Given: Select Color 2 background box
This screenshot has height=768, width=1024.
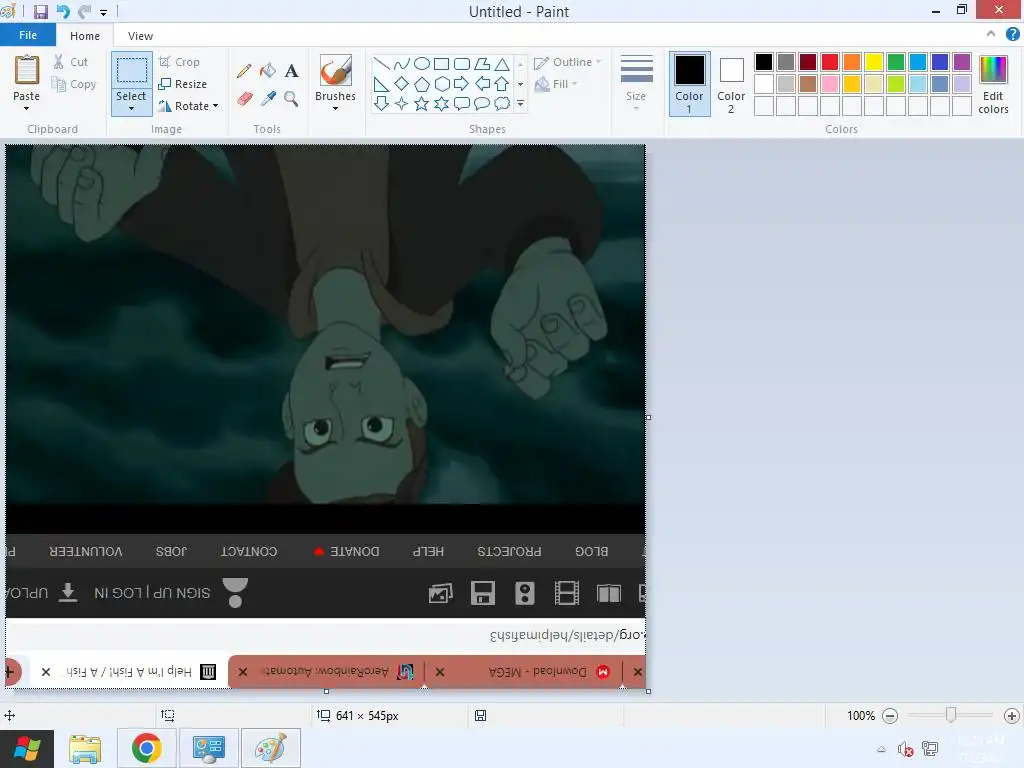Looking at the screenshot, I should [731, 84].
